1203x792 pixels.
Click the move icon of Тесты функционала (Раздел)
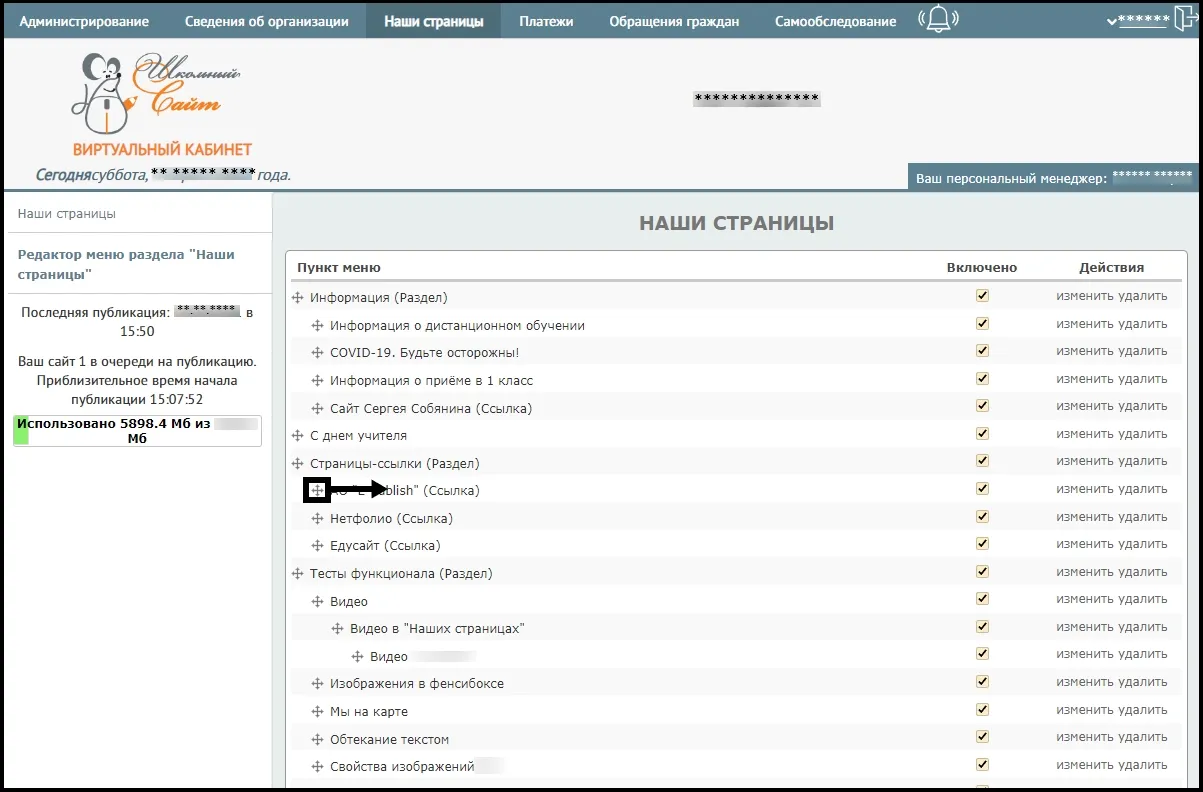pyautogui.click(x=297, y=574)
